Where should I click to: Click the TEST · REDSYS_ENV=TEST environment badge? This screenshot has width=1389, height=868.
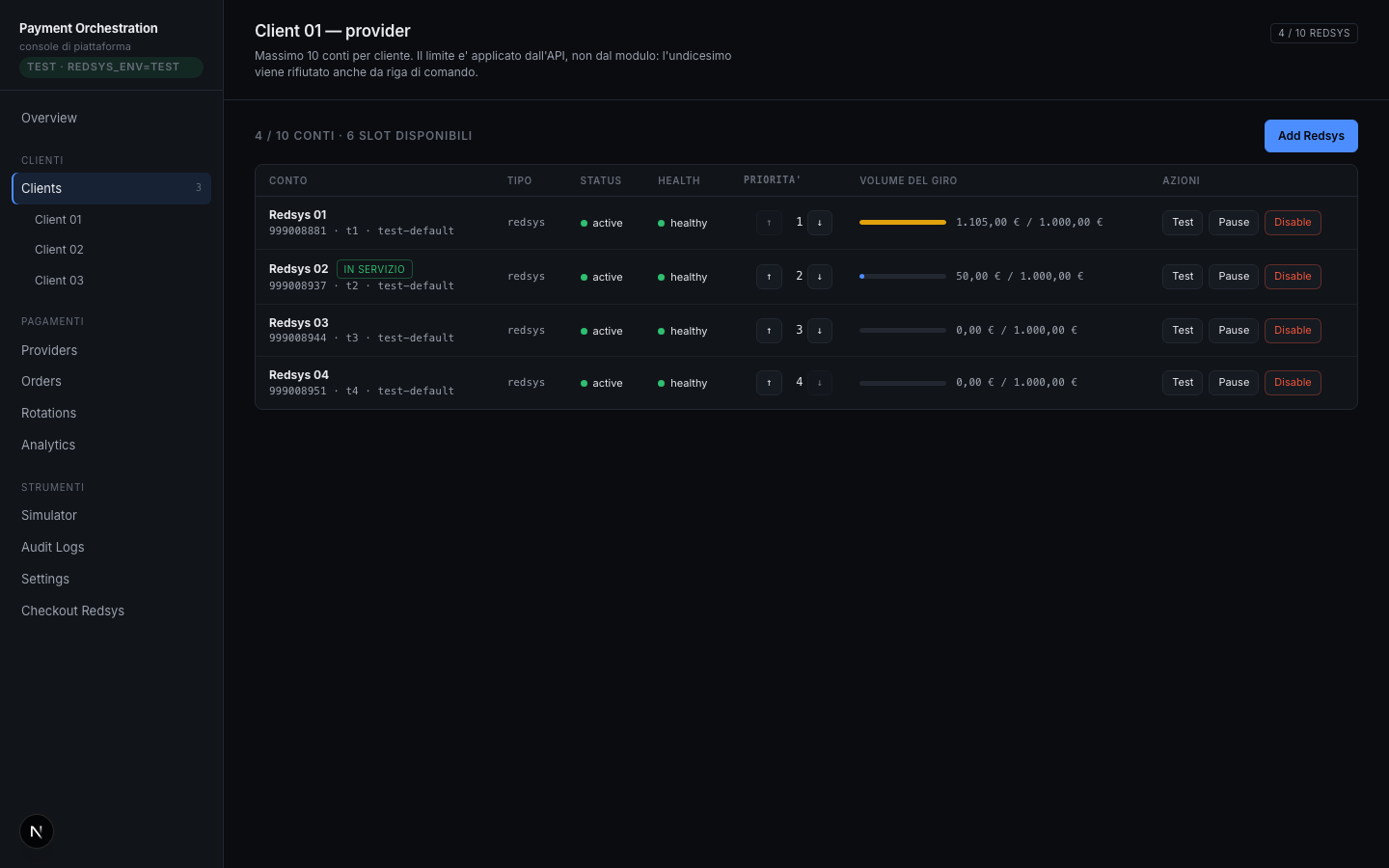pos(111,68)
